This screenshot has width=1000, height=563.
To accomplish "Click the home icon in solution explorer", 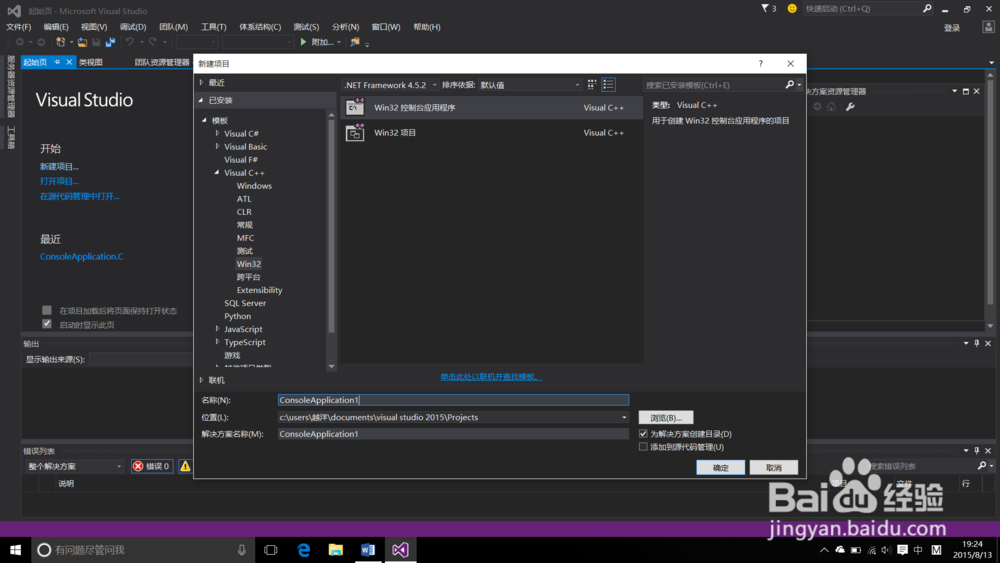I will (x=831, y=107).
